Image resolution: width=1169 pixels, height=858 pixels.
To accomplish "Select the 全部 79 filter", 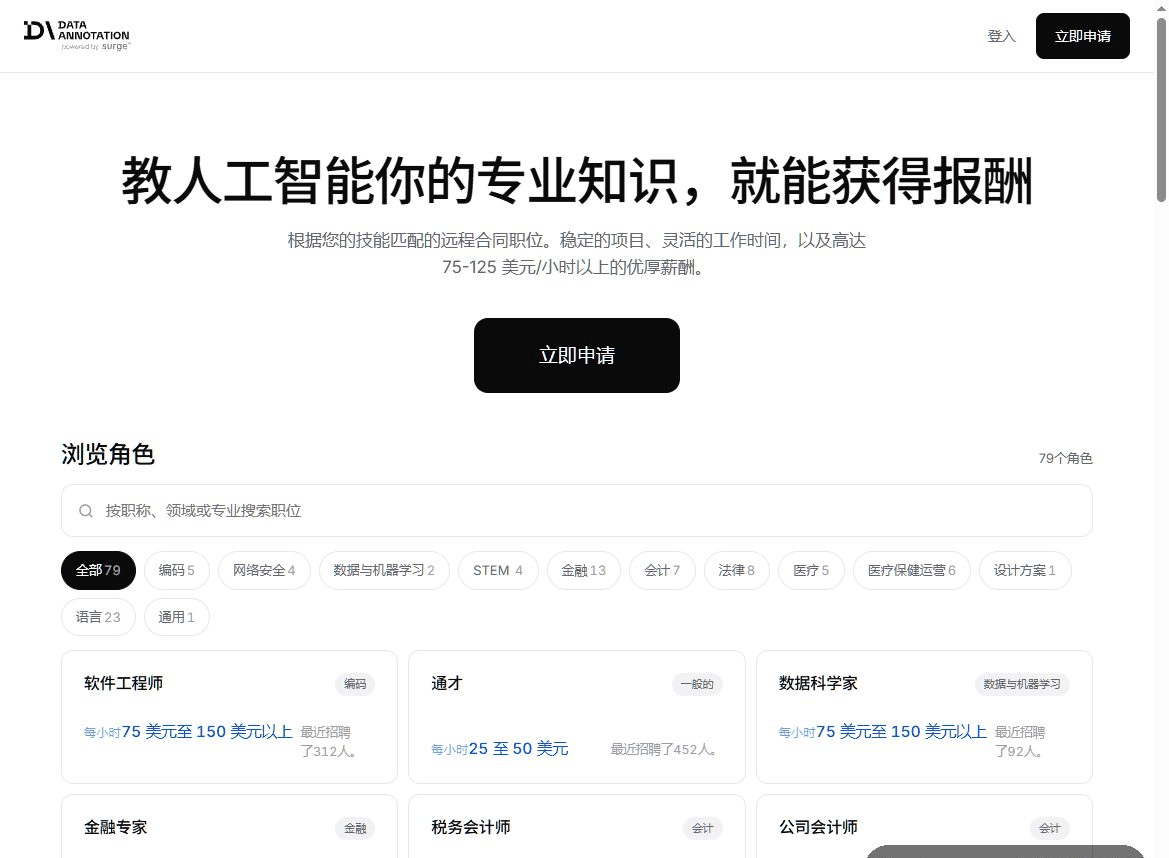I will pyautogui.click(x=98, y=570).
